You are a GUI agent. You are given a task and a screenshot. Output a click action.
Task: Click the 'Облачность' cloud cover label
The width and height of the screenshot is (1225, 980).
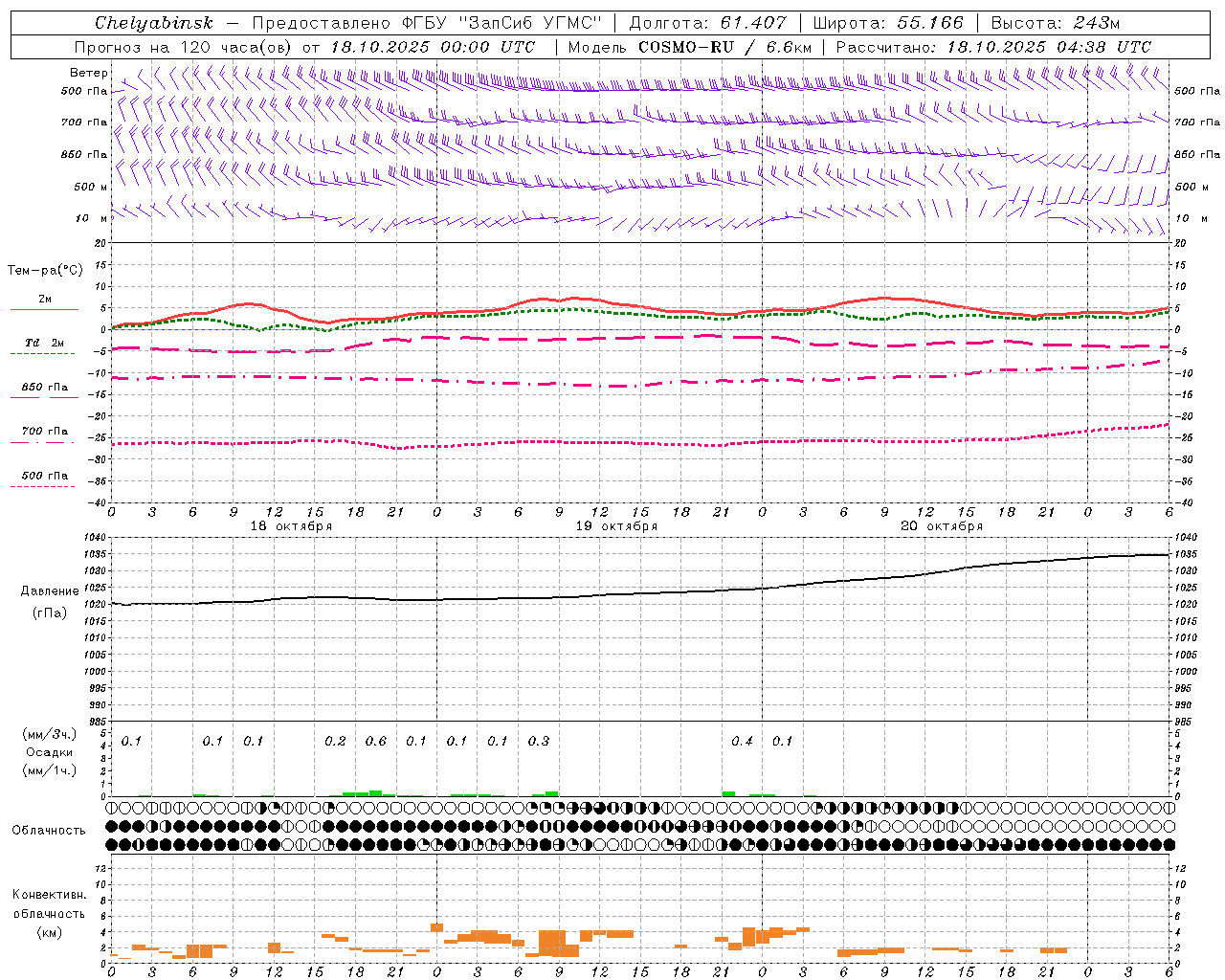click(x=49, y=830)
